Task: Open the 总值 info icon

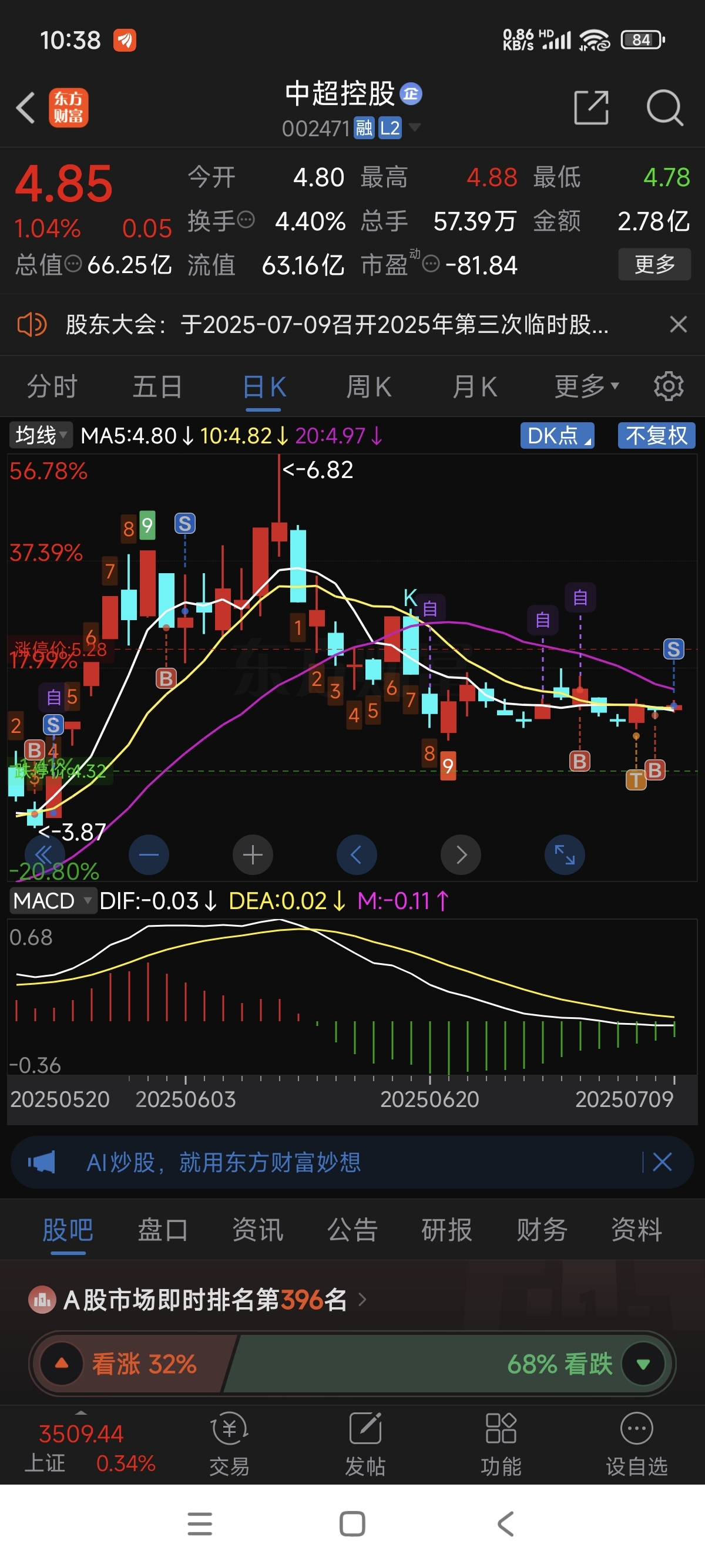Action: click(73, 264)
